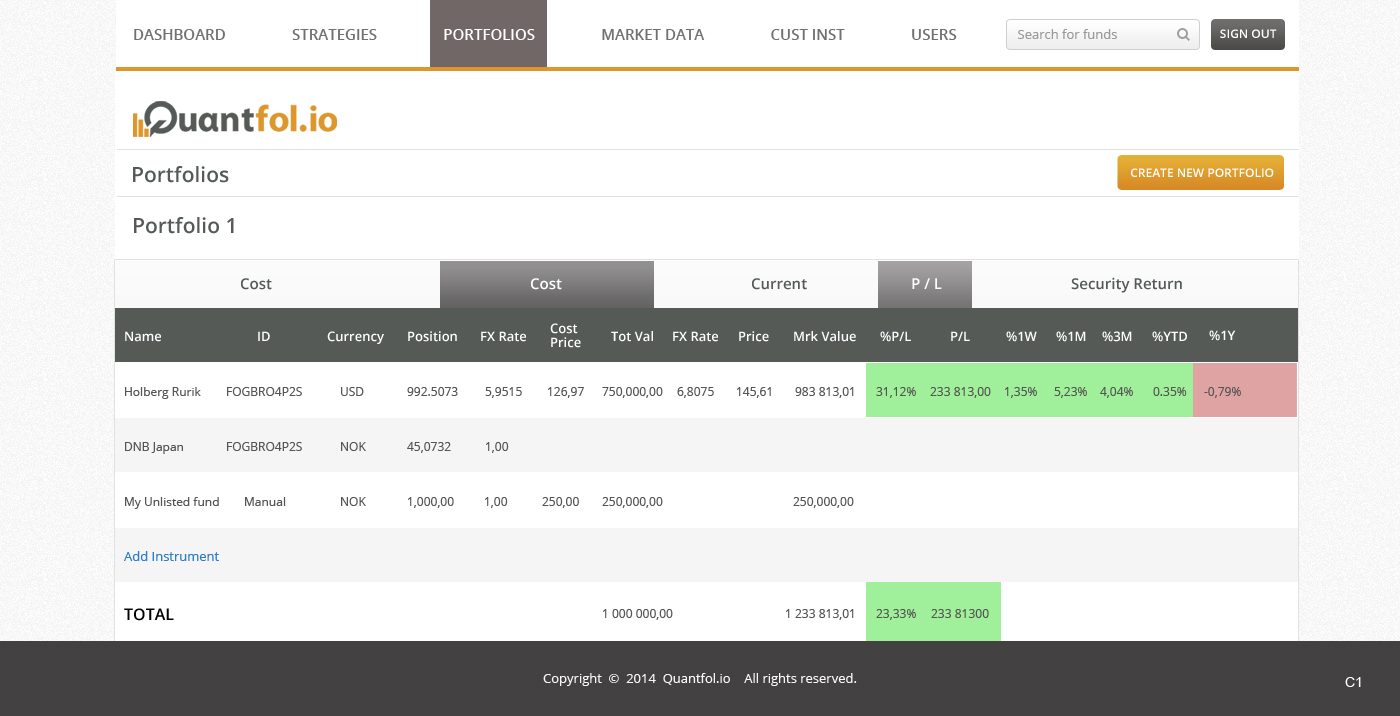
Task: Click the %P/L column header
Action: [895, 336]
